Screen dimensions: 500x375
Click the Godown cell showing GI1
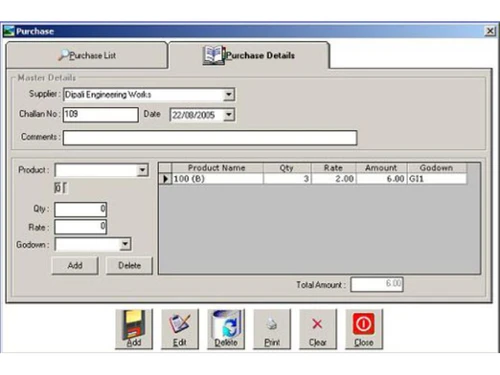(x=437, y=179)
